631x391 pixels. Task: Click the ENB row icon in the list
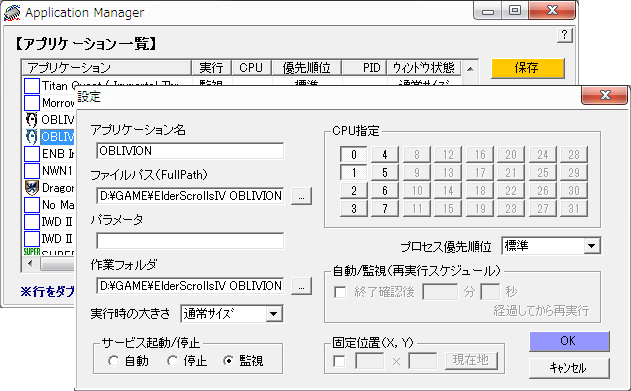pos(32,154)
